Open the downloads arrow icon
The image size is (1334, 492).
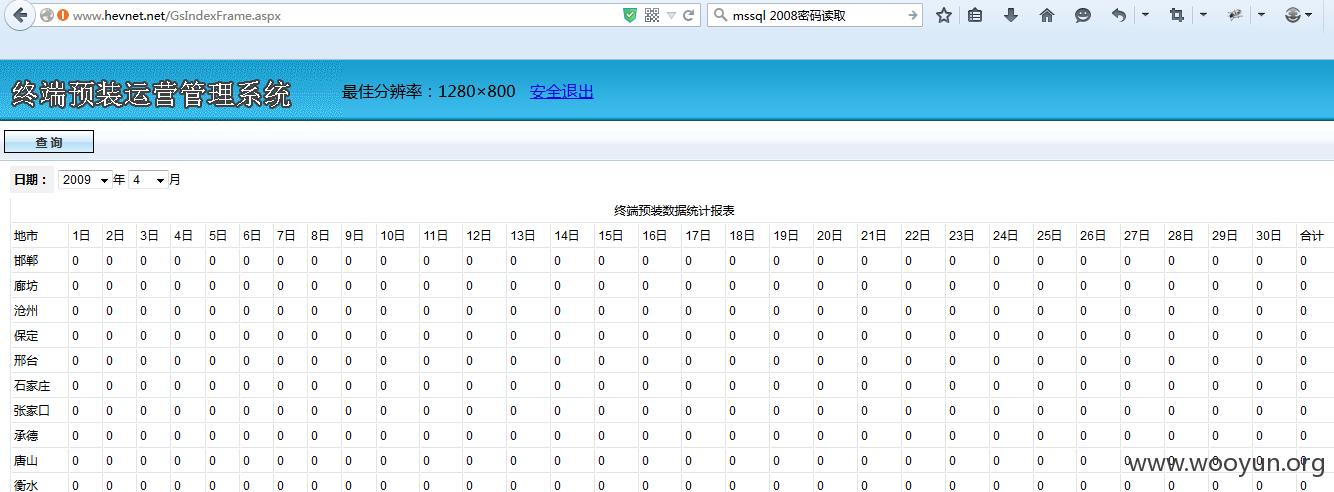[x=1011, y=15]
